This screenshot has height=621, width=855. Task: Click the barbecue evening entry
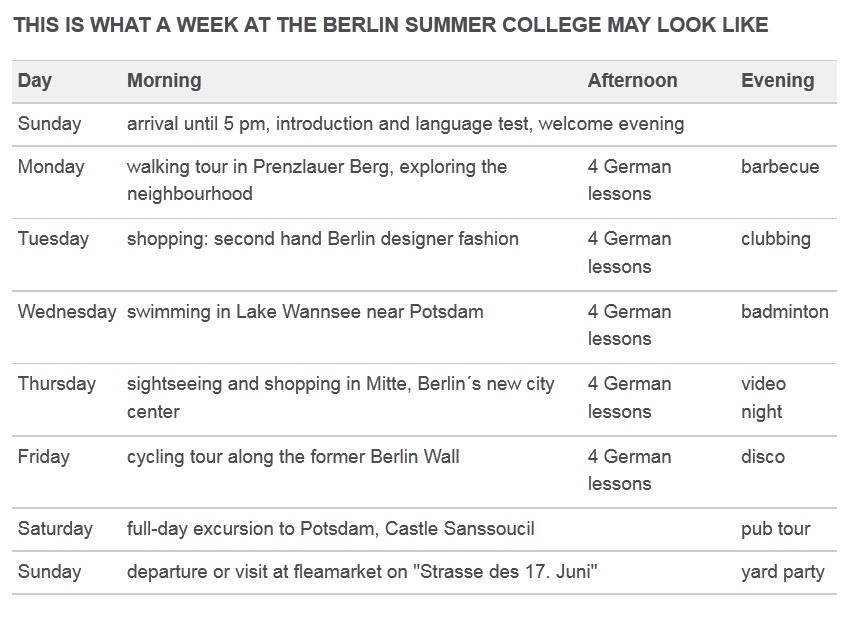point(780,167)
